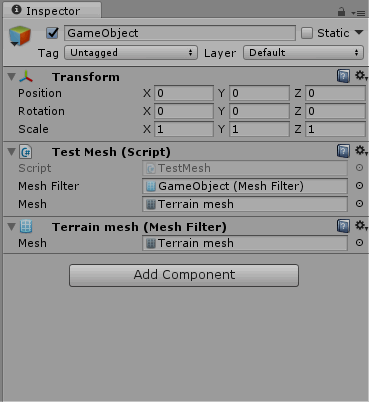This screenshot has width=369, height=402.
Task: Collapse the Test Mesh (Script) component
Action: click(x=12, y=152)
